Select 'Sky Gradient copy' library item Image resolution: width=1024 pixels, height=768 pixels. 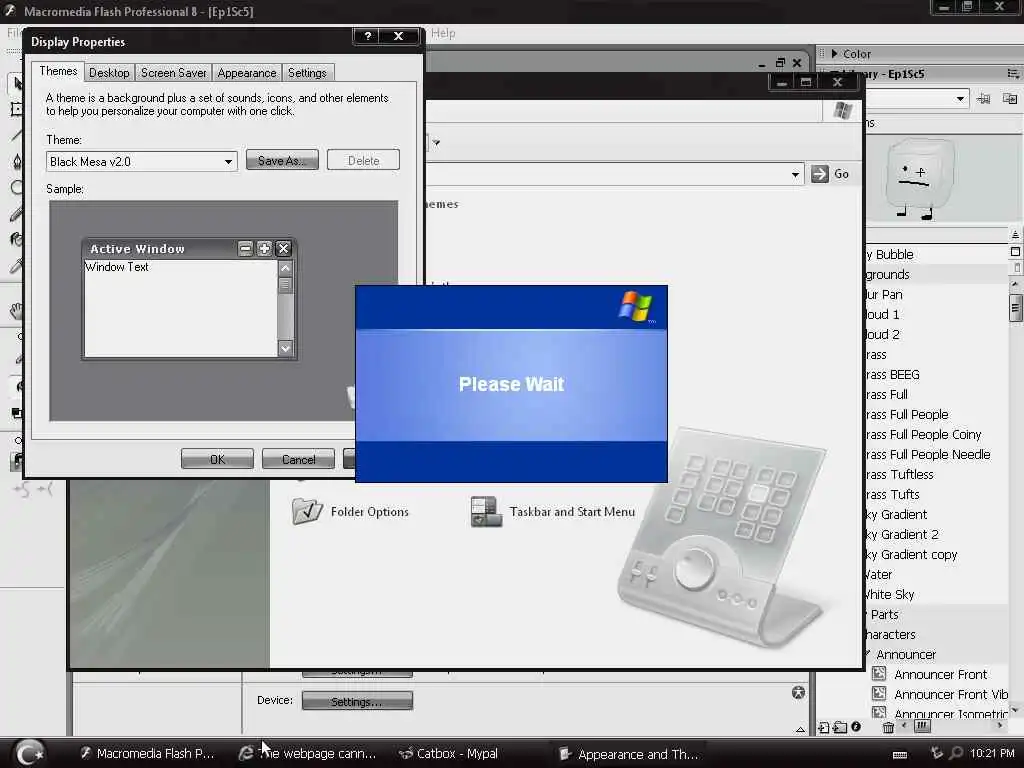click(912, 554)
